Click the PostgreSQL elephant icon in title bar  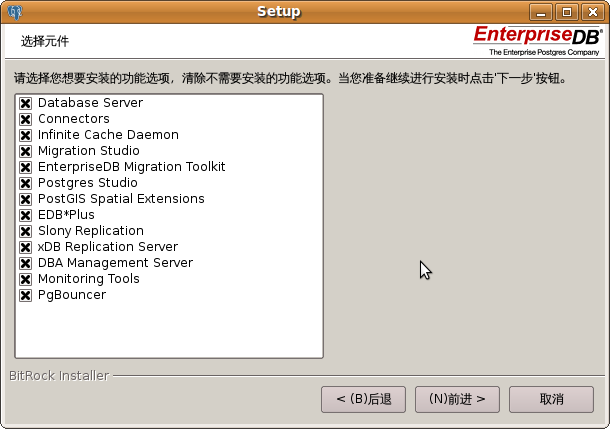(x=15, y=12)
